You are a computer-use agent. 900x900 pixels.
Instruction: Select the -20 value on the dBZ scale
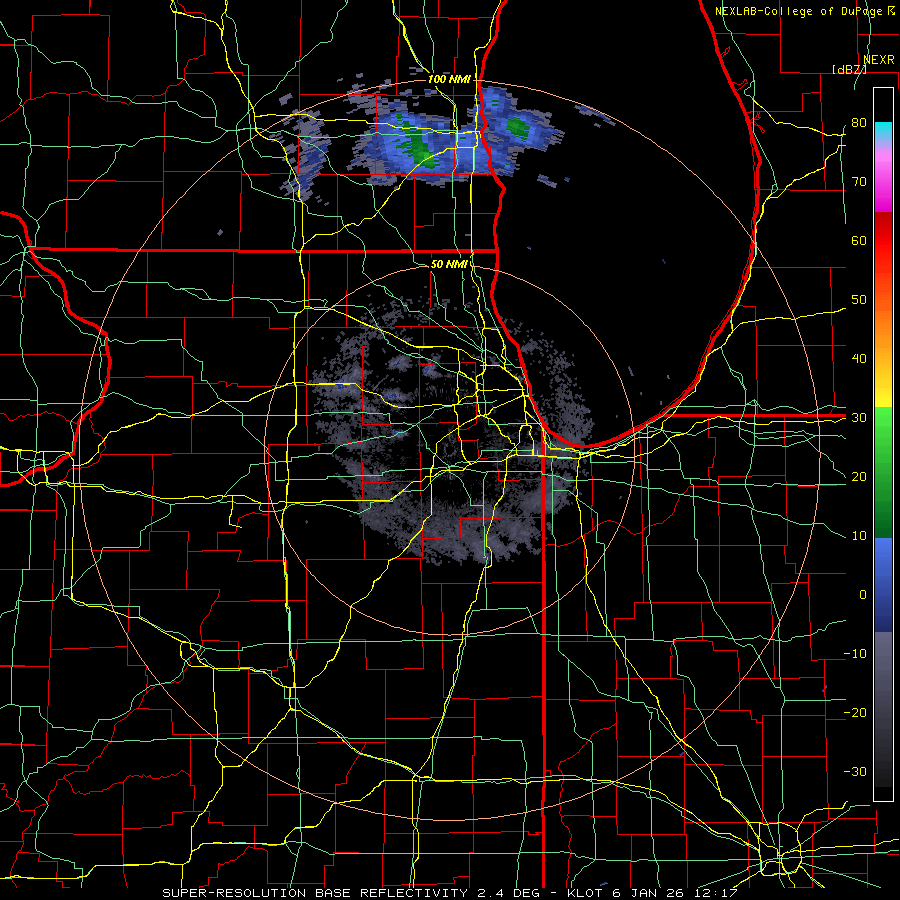tap(855, 713)
